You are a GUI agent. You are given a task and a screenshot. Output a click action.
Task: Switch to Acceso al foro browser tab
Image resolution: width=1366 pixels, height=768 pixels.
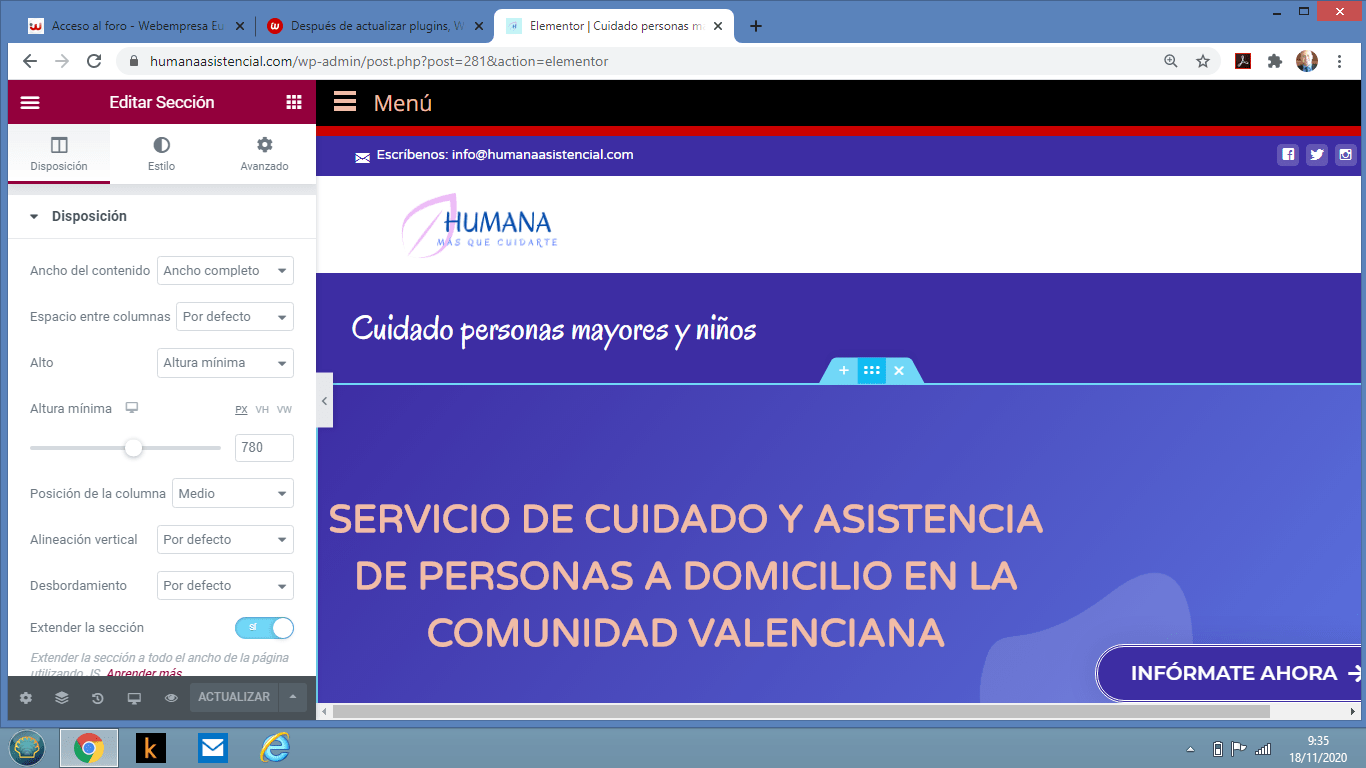(134, 27)
